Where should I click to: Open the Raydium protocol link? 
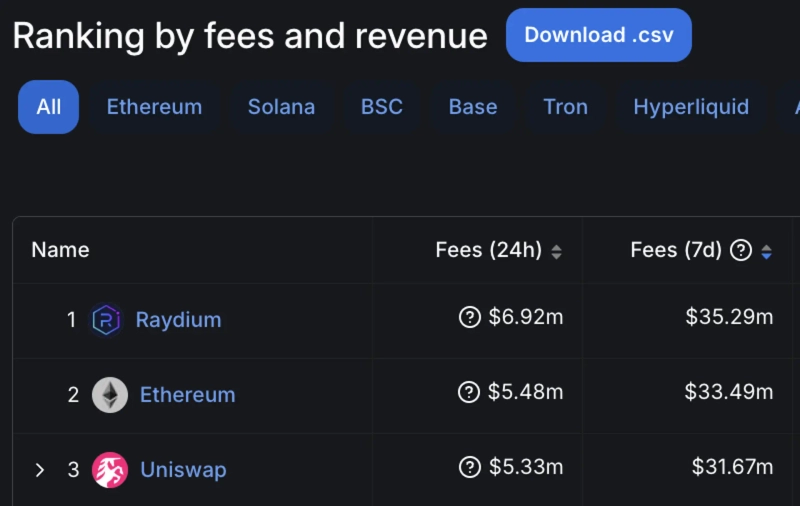(178, 320)
